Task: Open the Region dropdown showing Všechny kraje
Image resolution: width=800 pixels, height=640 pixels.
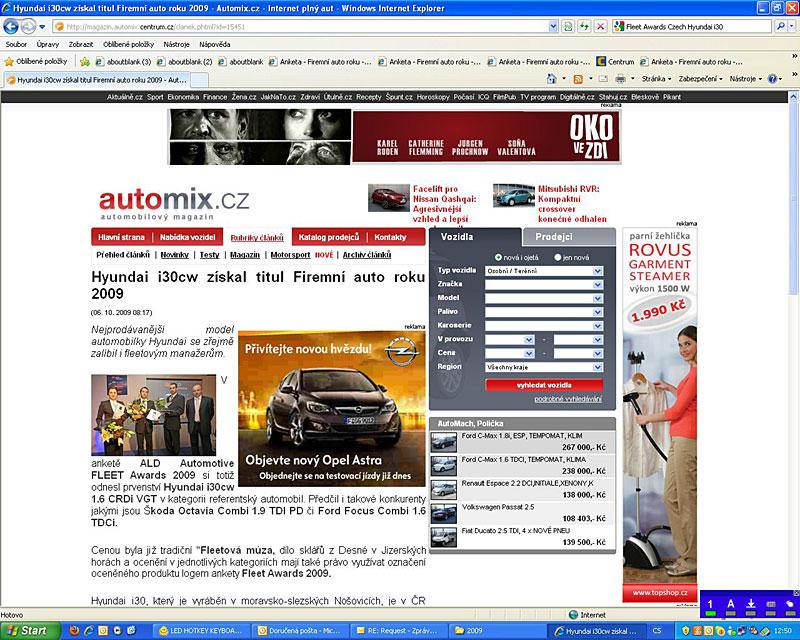Action: 544,367
